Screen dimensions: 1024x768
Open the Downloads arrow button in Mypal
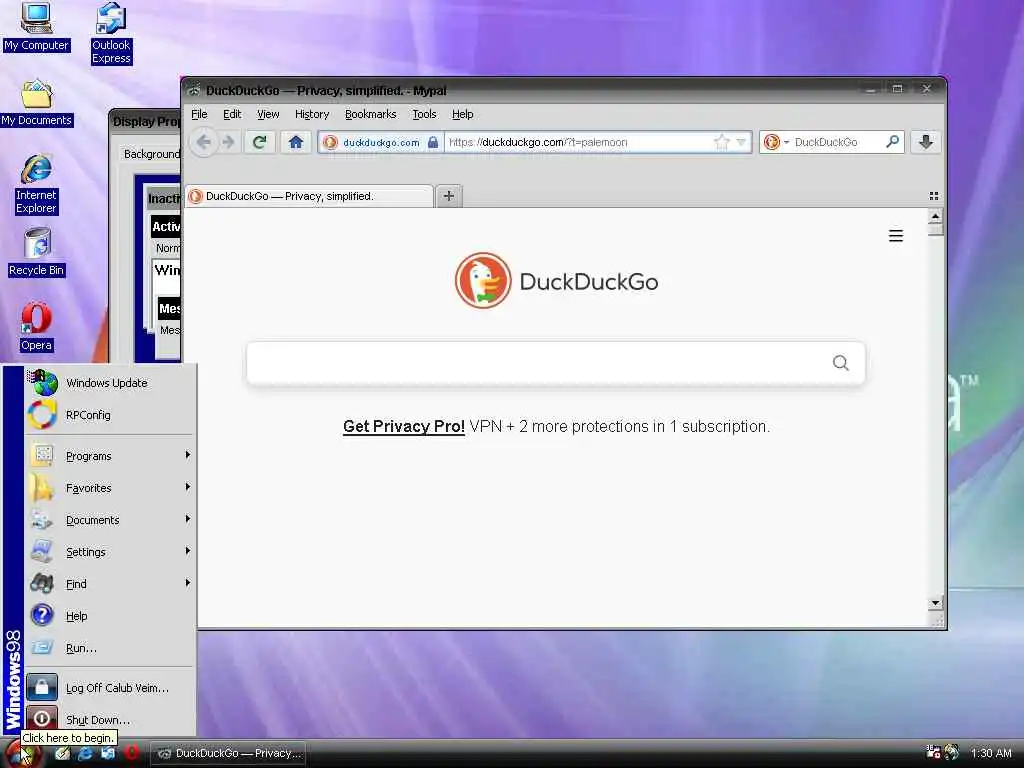[x=925, y=142]
